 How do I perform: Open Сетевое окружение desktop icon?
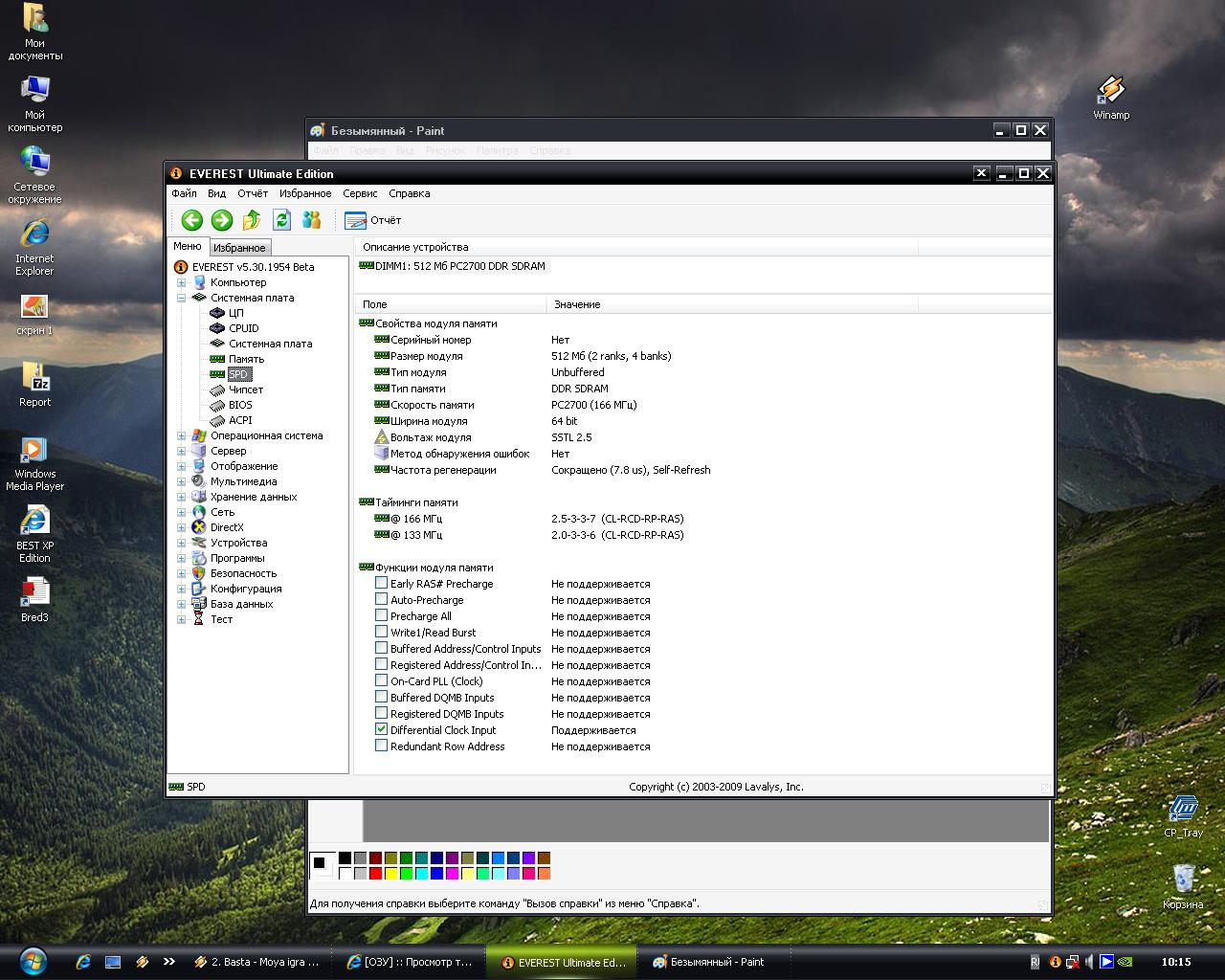[x=34, y=175]
